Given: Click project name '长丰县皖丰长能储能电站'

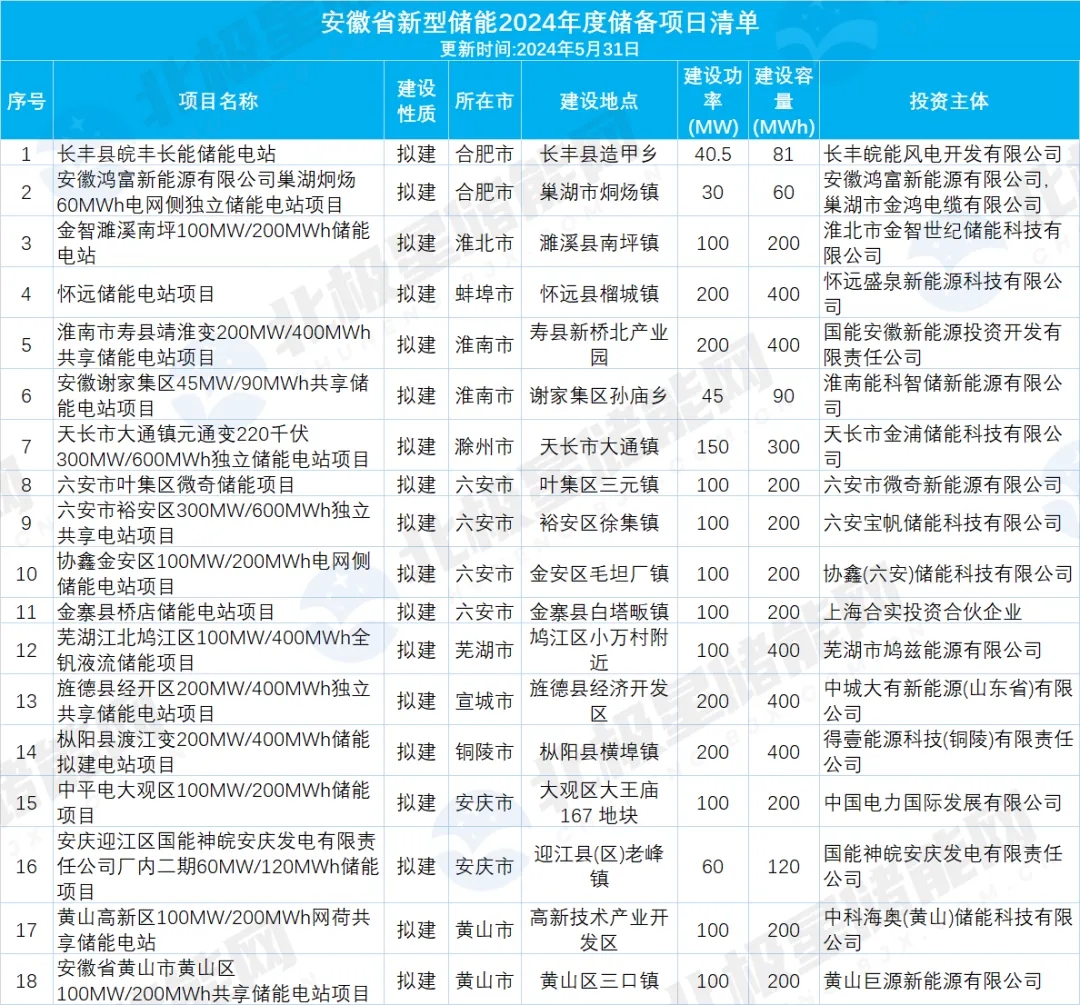Looking at the screenshot, I should [x=167, y=154].
